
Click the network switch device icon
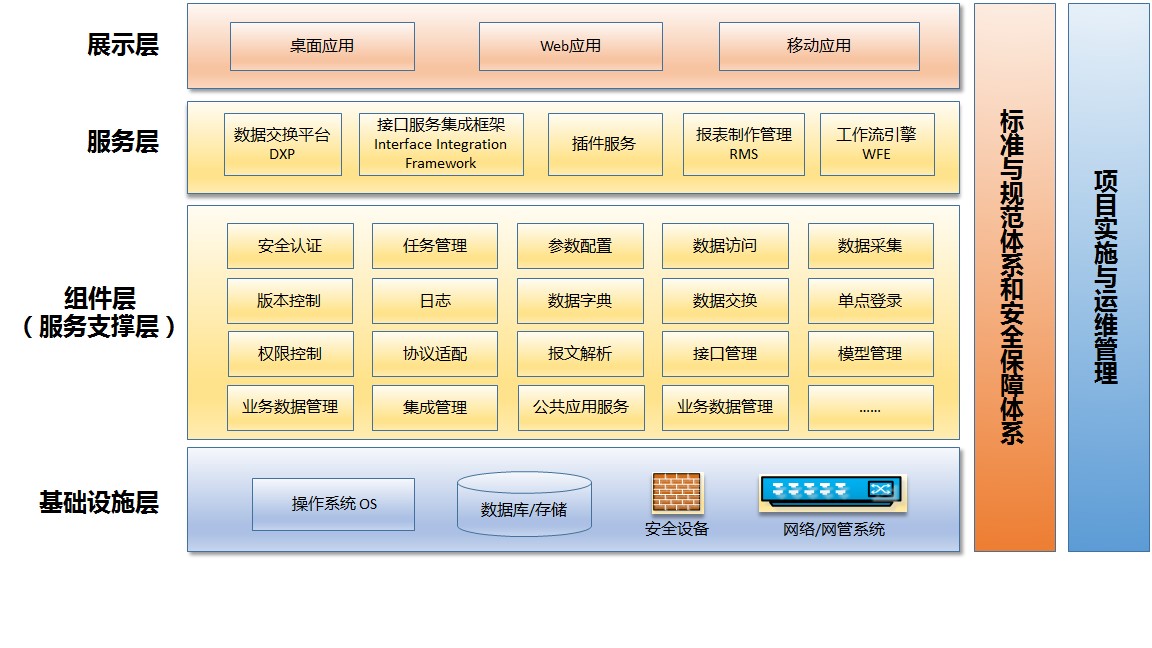pyautogui.click(x=832, y=493)
